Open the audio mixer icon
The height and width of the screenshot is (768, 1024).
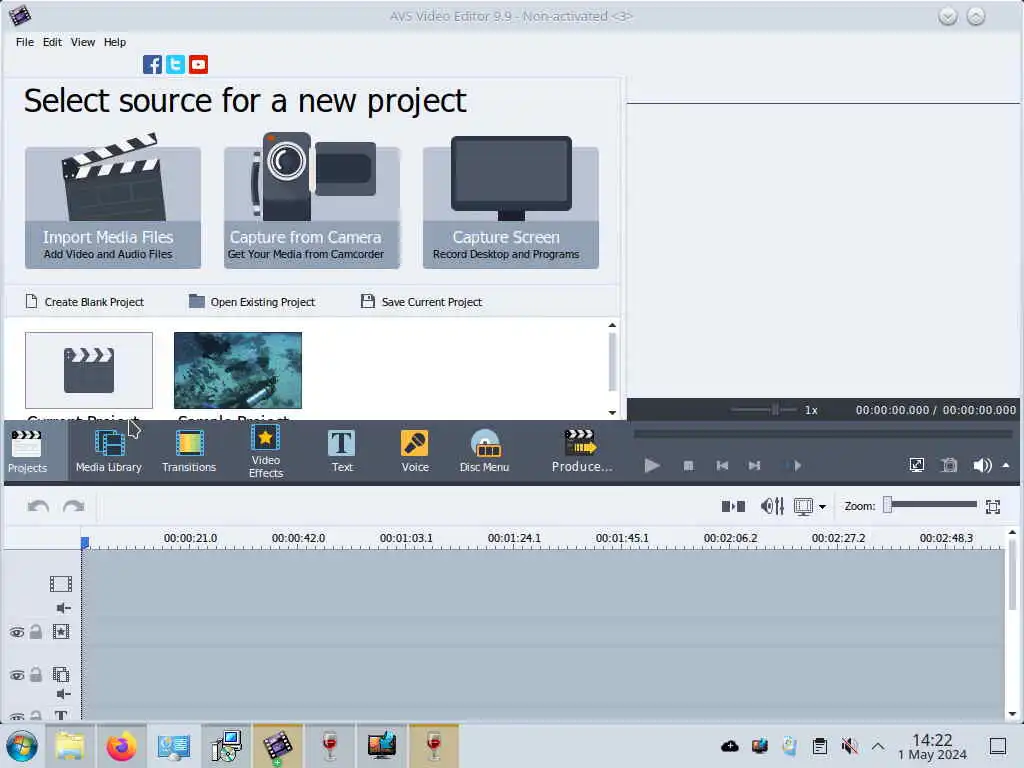coord(772,507)
